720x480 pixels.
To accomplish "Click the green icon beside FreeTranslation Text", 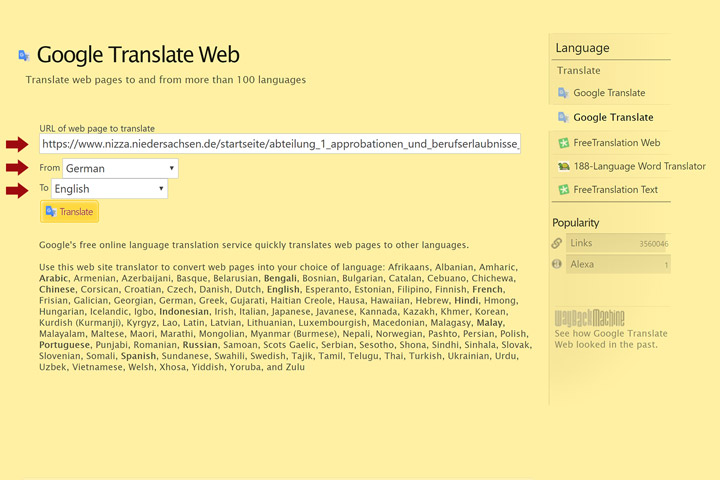I will point(564,189).
